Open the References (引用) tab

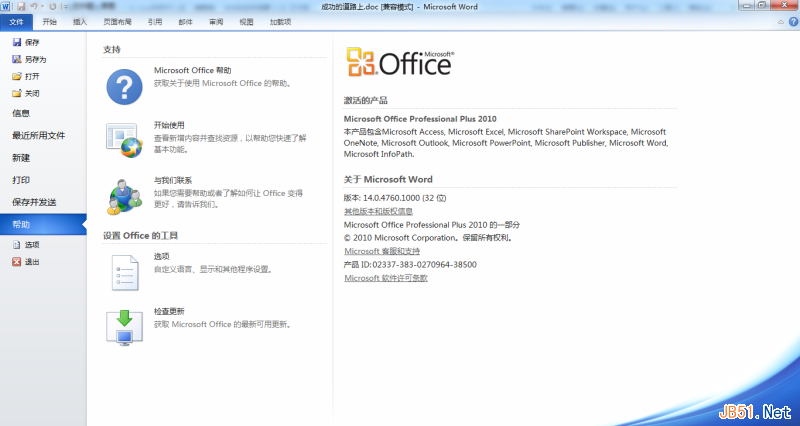point(155,22)
